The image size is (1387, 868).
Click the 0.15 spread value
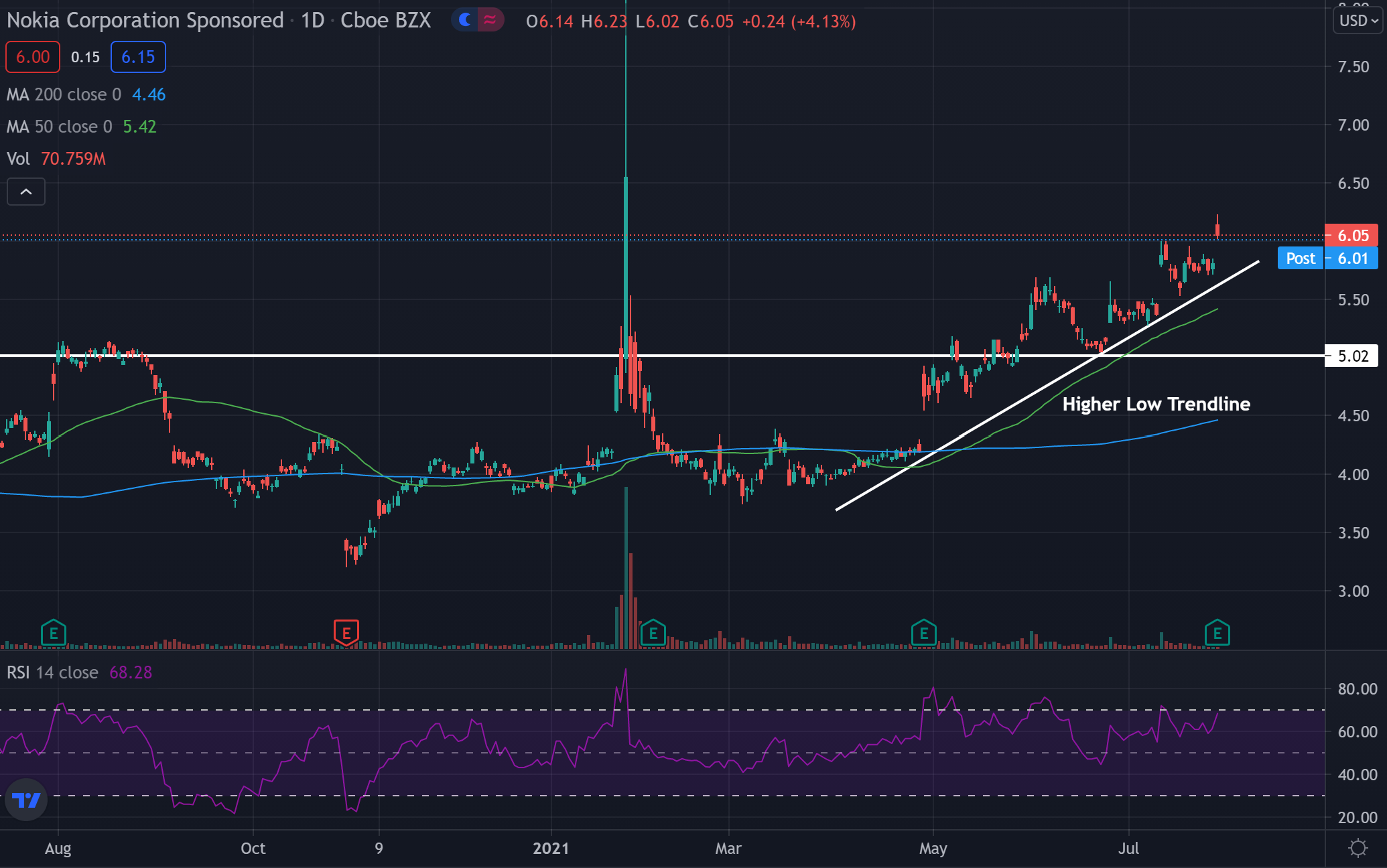click(x=85, y=58)
